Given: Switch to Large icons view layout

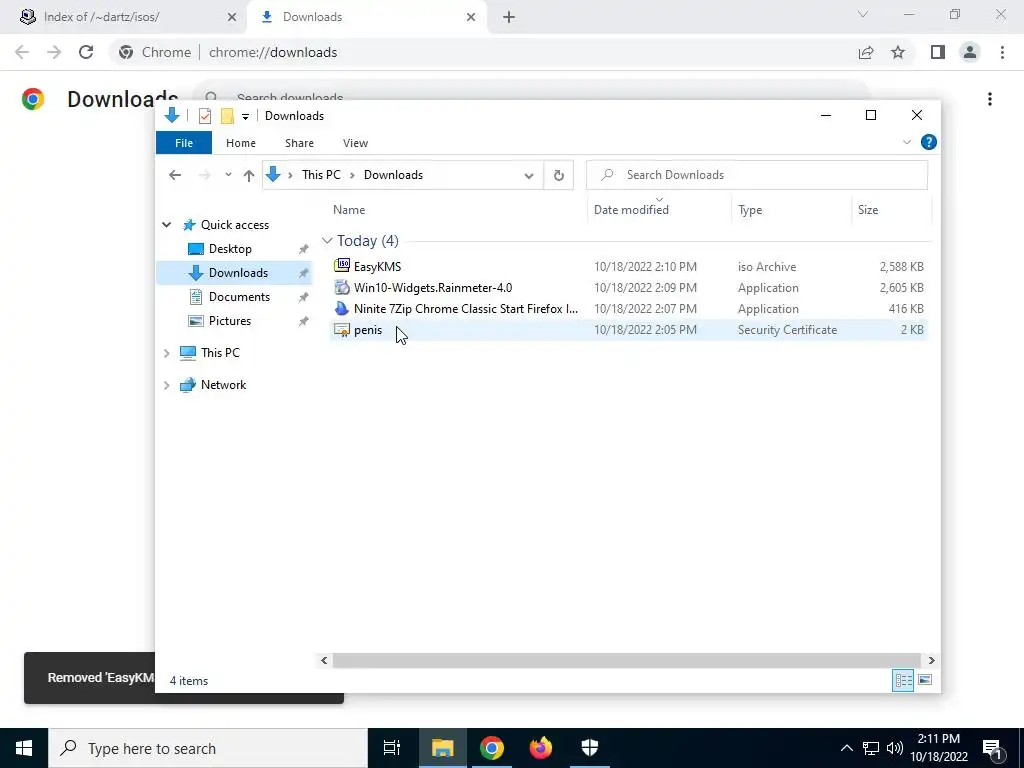Looking at the screenshot, I should pyautogui.click(x=925, y=680).
